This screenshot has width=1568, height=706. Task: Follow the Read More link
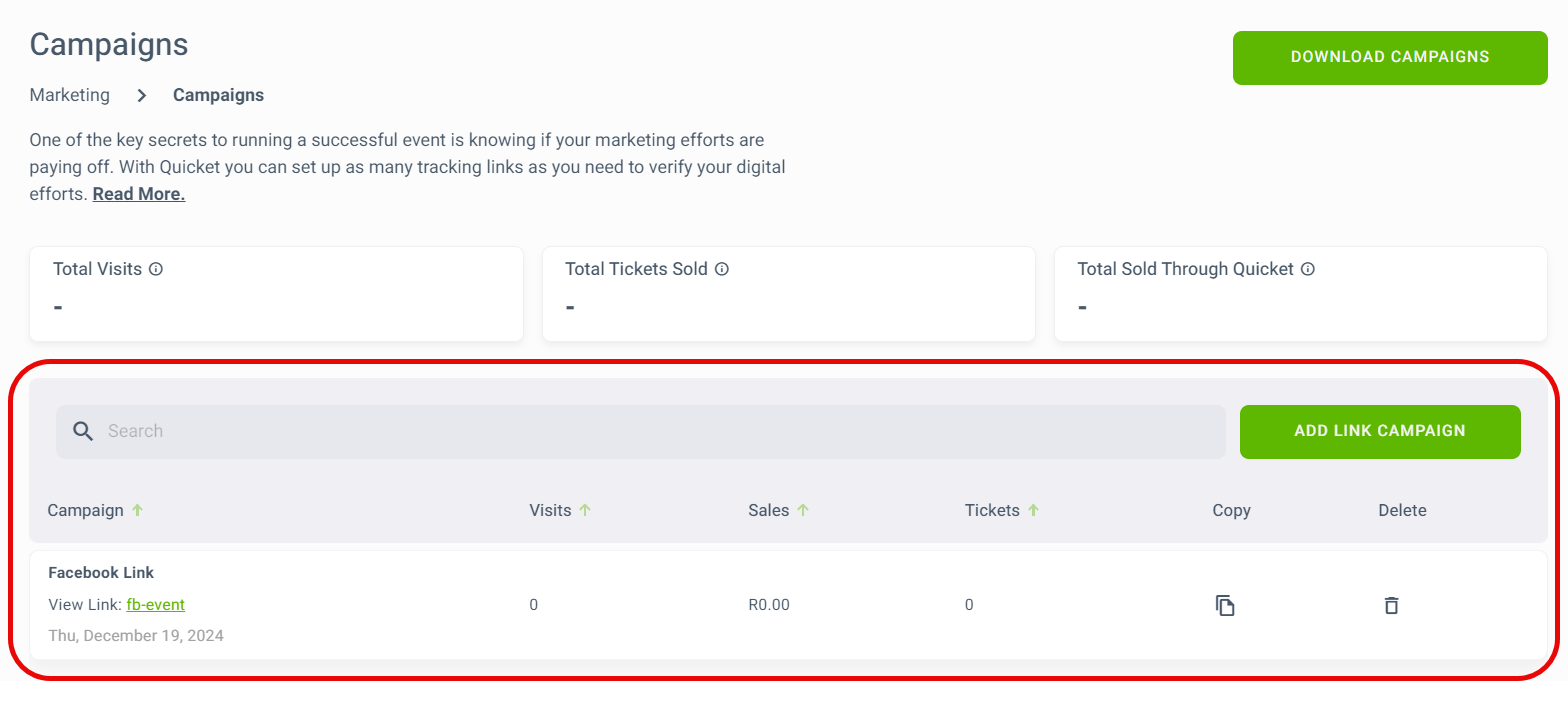click(139, 194)
